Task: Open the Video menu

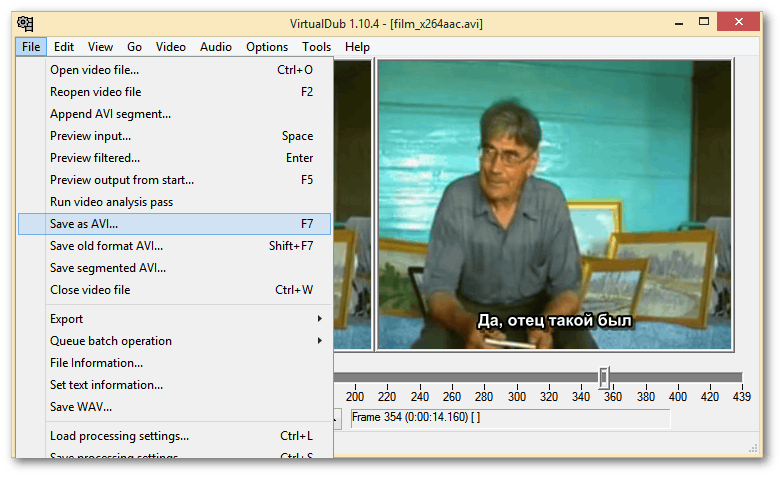Action: tap(170, 47)
